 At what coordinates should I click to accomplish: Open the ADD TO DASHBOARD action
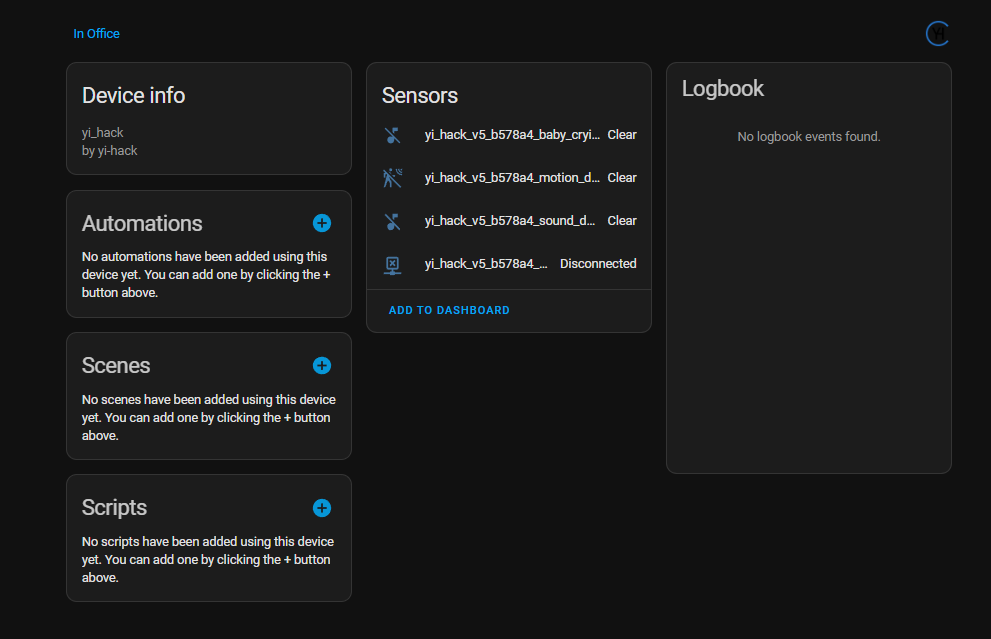[448, 309]
